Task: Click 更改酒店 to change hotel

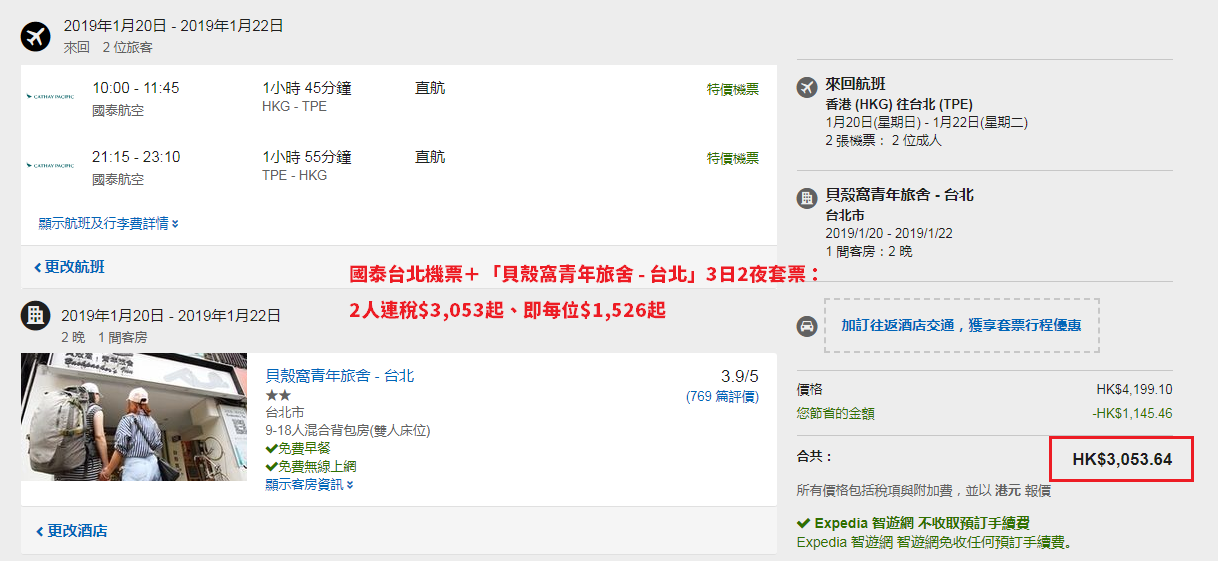Action: coord(71,531)
